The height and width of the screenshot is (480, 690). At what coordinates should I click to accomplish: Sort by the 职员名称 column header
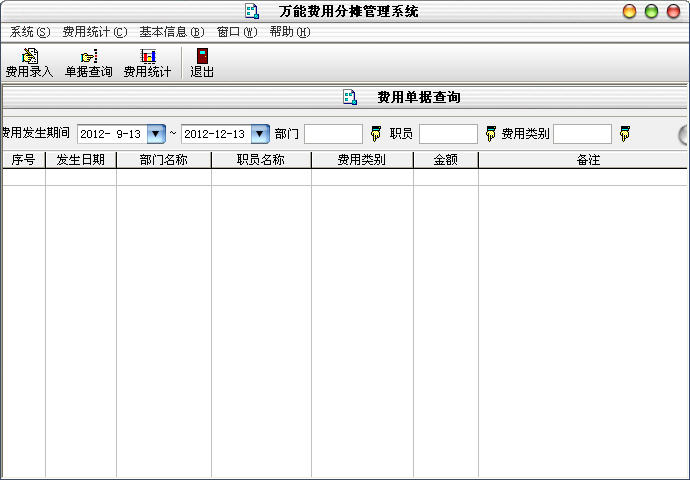pyautogui.click(x=261, y=160)
